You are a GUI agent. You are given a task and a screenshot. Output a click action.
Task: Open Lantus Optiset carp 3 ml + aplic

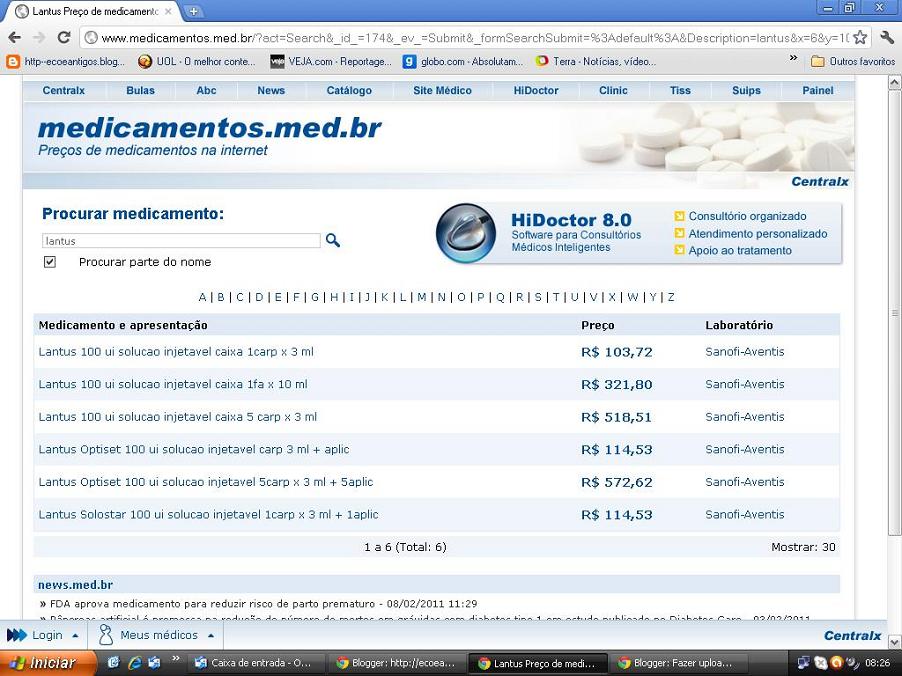tap(194, 449)
